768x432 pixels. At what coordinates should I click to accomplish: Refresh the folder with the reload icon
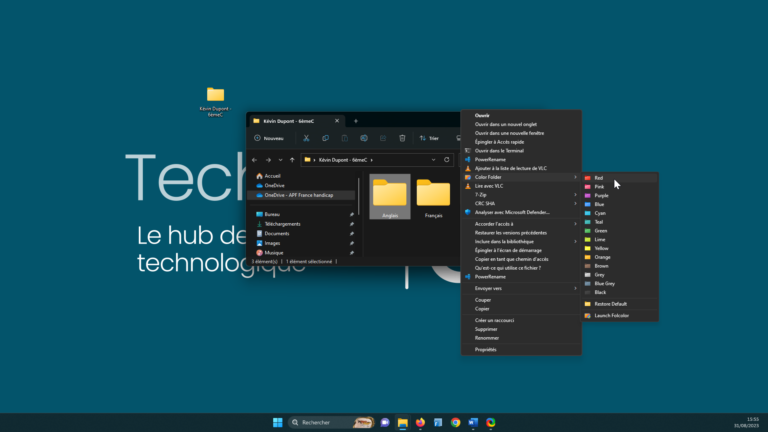[446, 160]
